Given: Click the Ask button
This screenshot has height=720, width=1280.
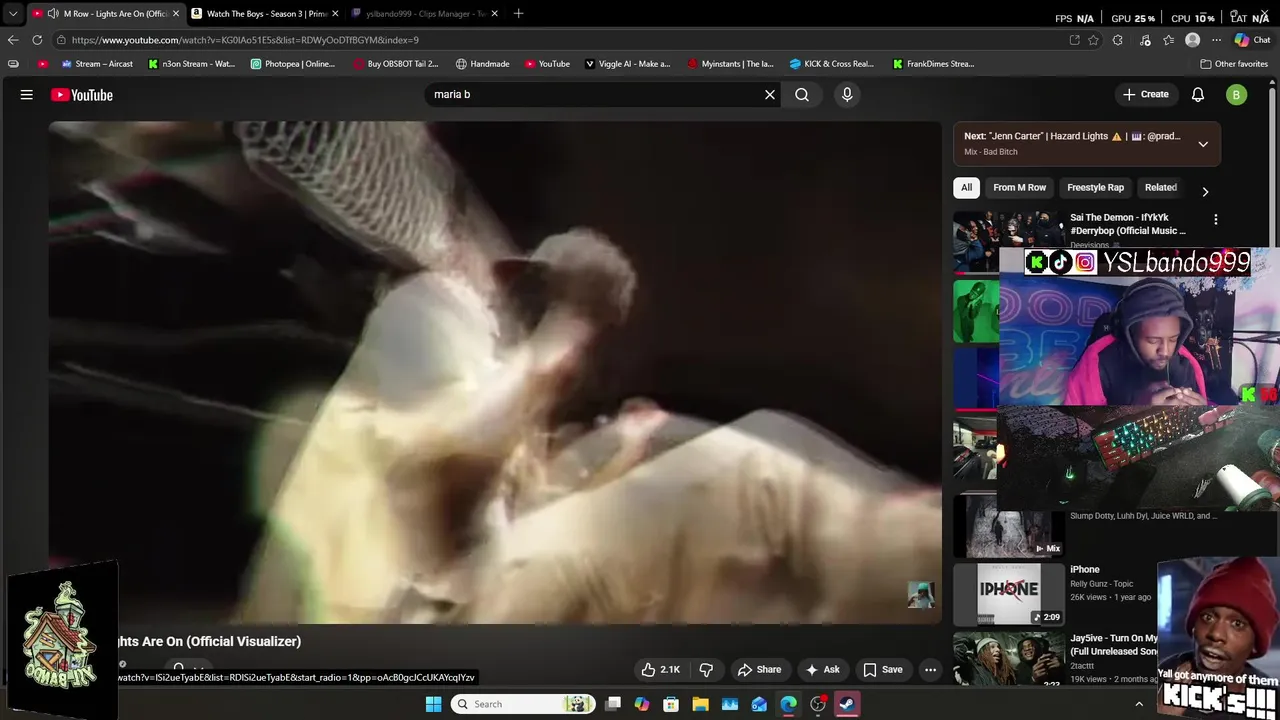Looking at the screenshot, I should pos(822,670).
